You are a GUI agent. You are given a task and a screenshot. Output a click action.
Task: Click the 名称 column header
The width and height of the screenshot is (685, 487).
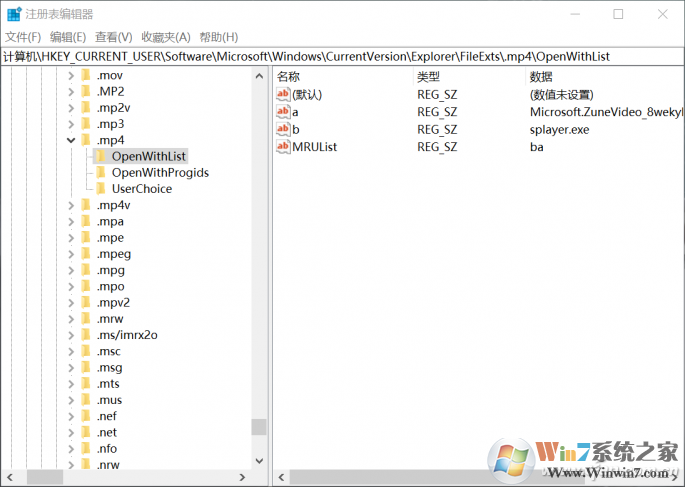(289, 76)
